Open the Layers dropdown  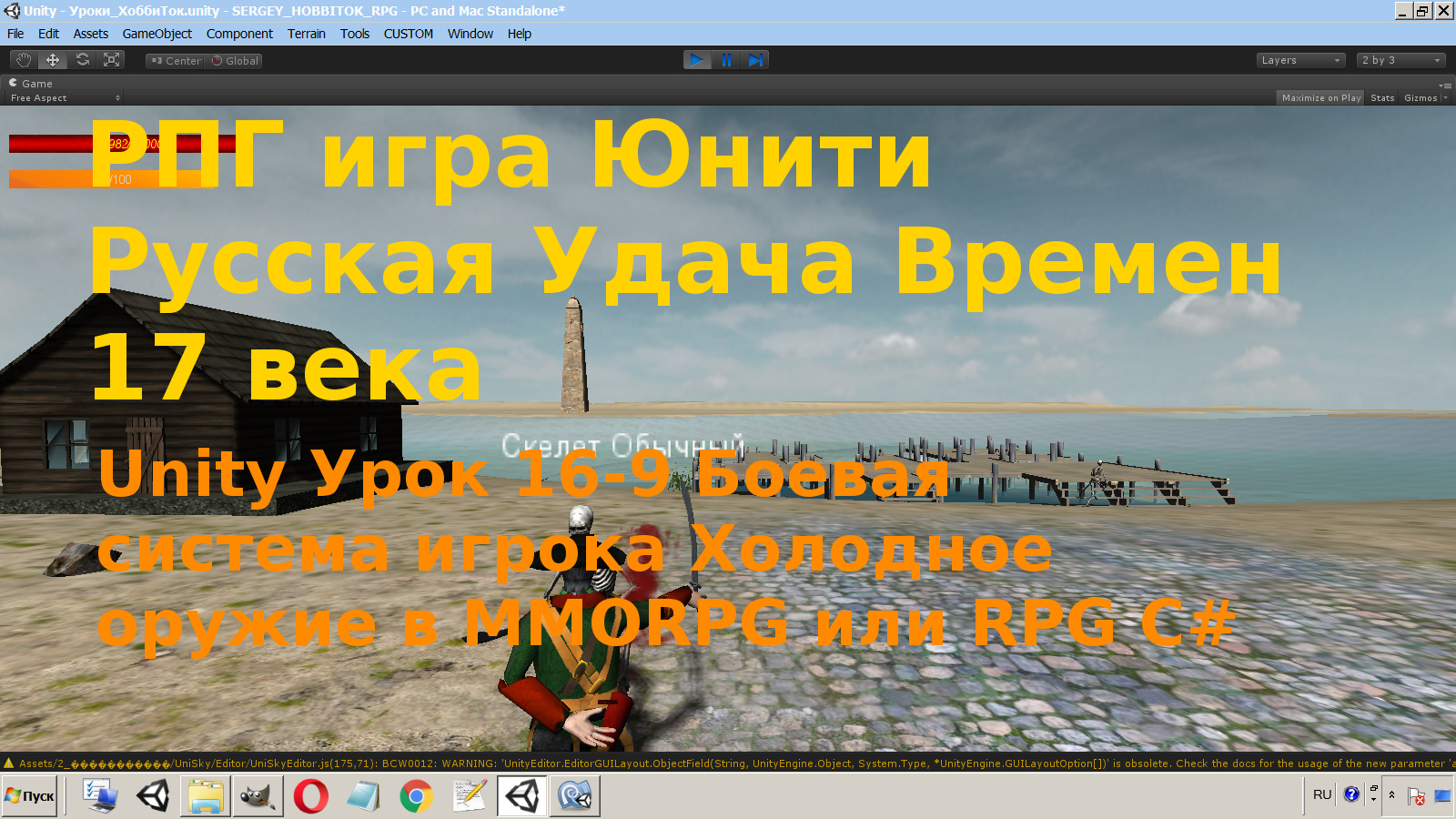[x=1300, y=60]
